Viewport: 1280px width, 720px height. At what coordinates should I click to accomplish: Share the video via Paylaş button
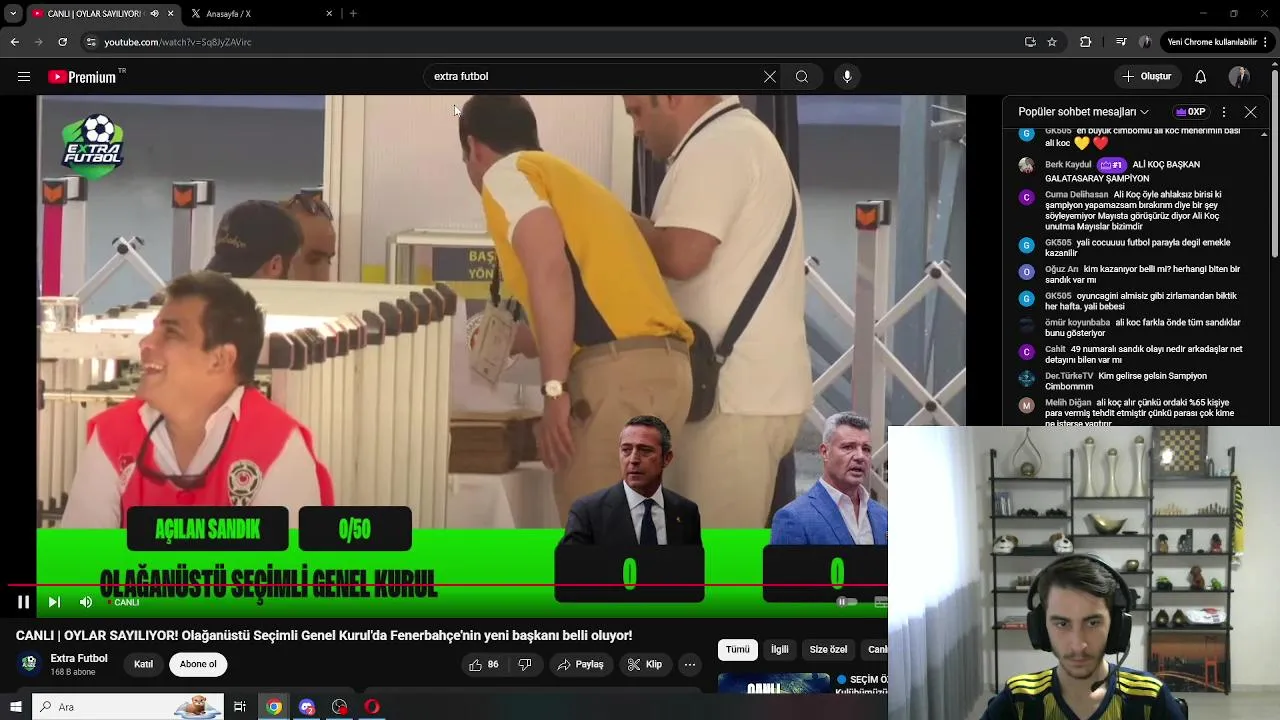(x=581, y=664)
